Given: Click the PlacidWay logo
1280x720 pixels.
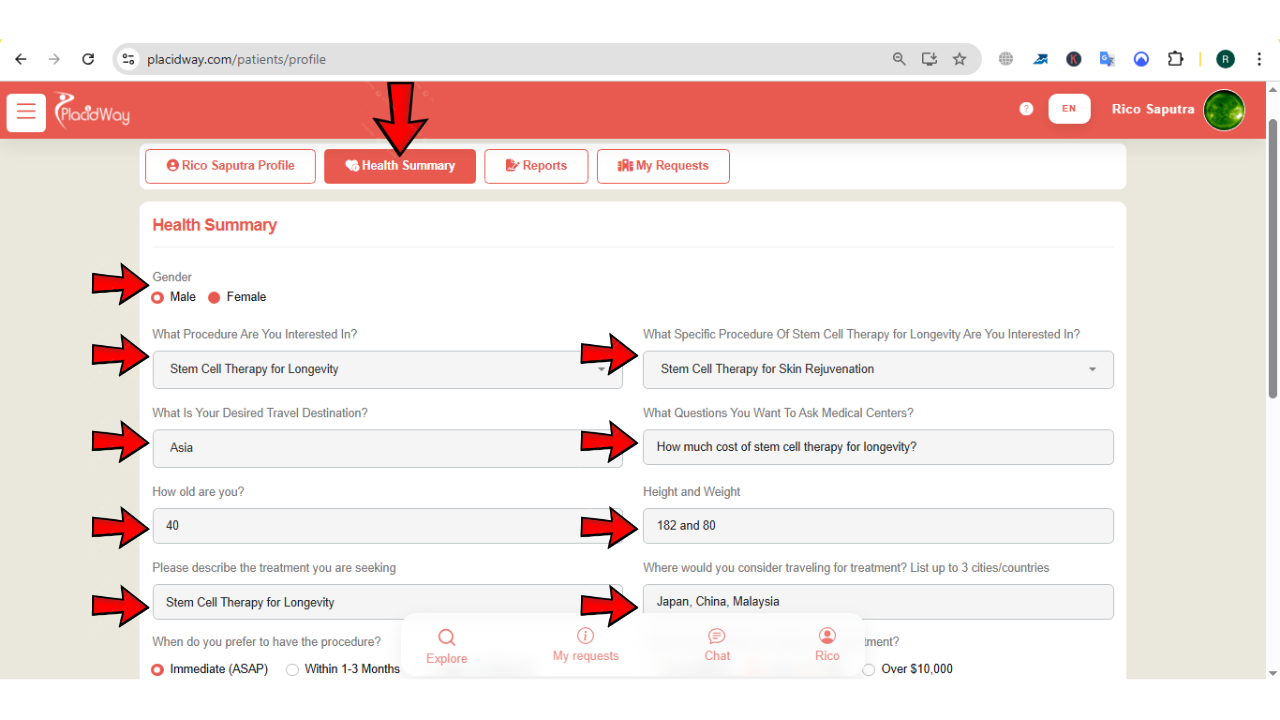Looking at the screenshot, I should coord(92,110).
